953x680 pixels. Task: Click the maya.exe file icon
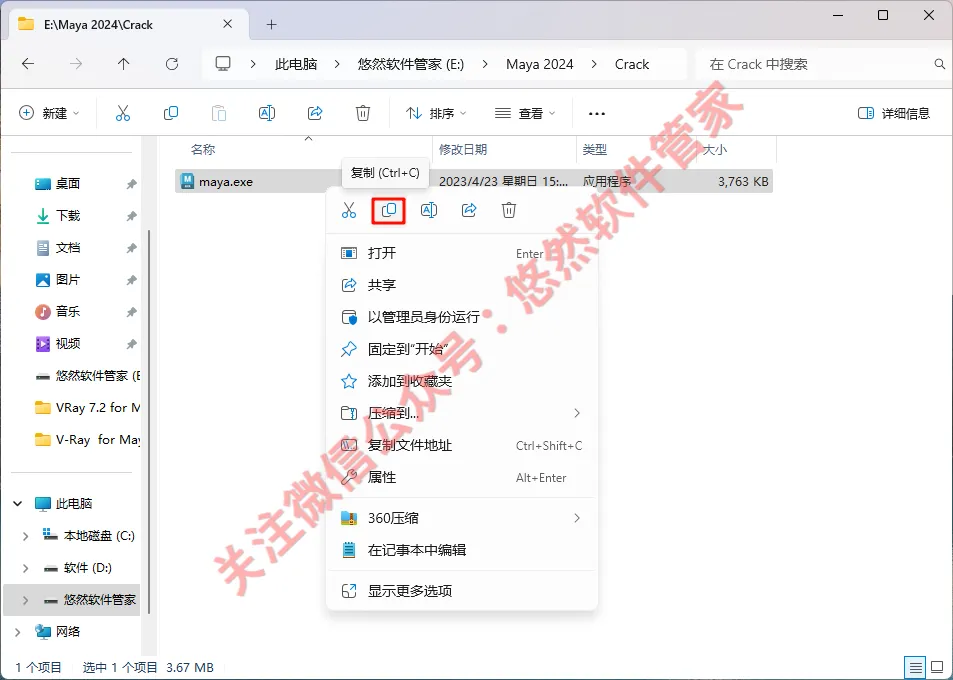pyautogui.click(x=187, y=181)
